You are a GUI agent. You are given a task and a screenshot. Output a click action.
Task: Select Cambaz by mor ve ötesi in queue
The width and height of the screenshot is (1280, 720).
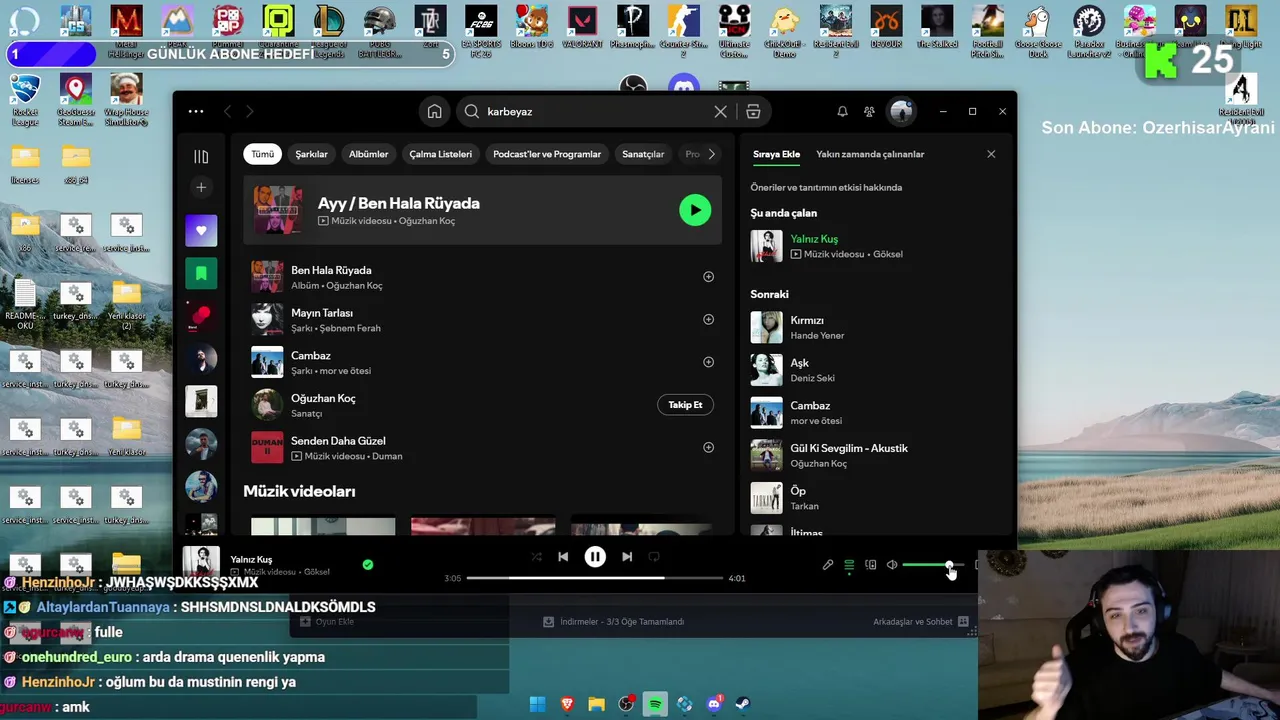[875, 412]
